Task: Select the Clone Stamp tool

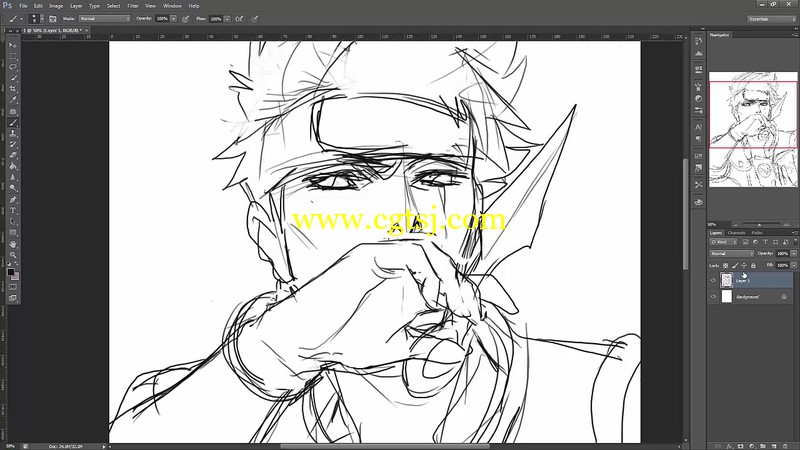Action: [x=13, y=134]
